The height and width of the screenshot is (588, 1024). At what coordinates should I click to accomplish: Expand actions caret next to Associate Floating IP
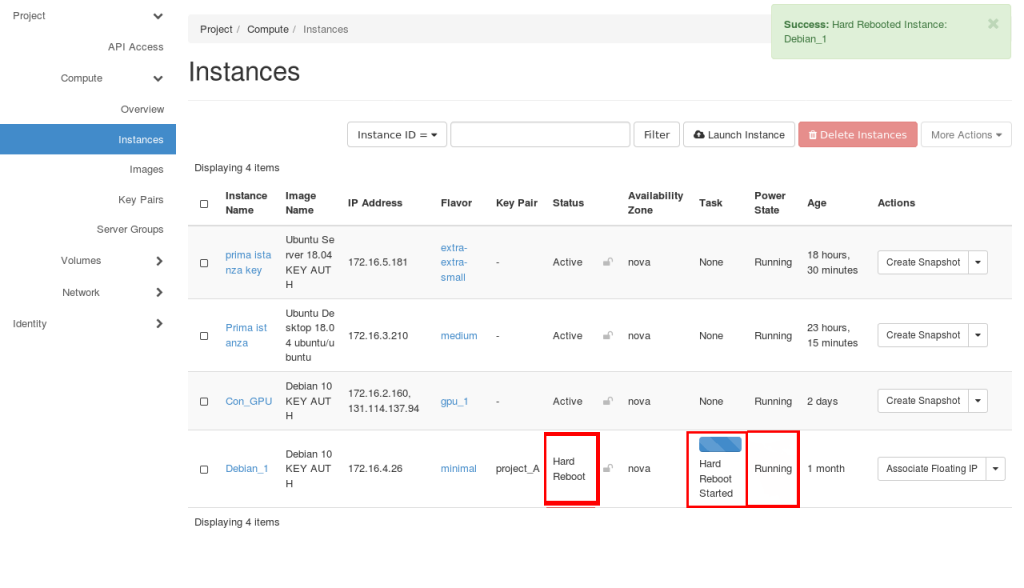pyautogui.click(x=996, y=469)
